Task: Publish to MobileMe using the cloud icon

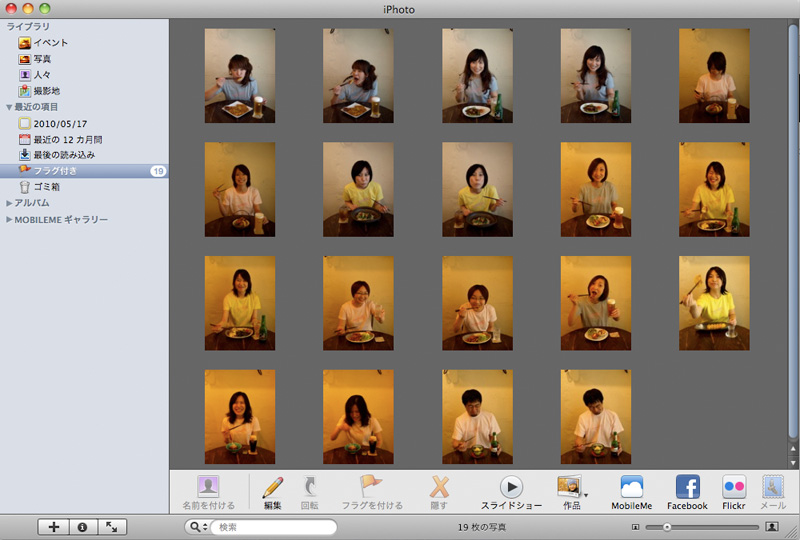Action: coord(632,487)
